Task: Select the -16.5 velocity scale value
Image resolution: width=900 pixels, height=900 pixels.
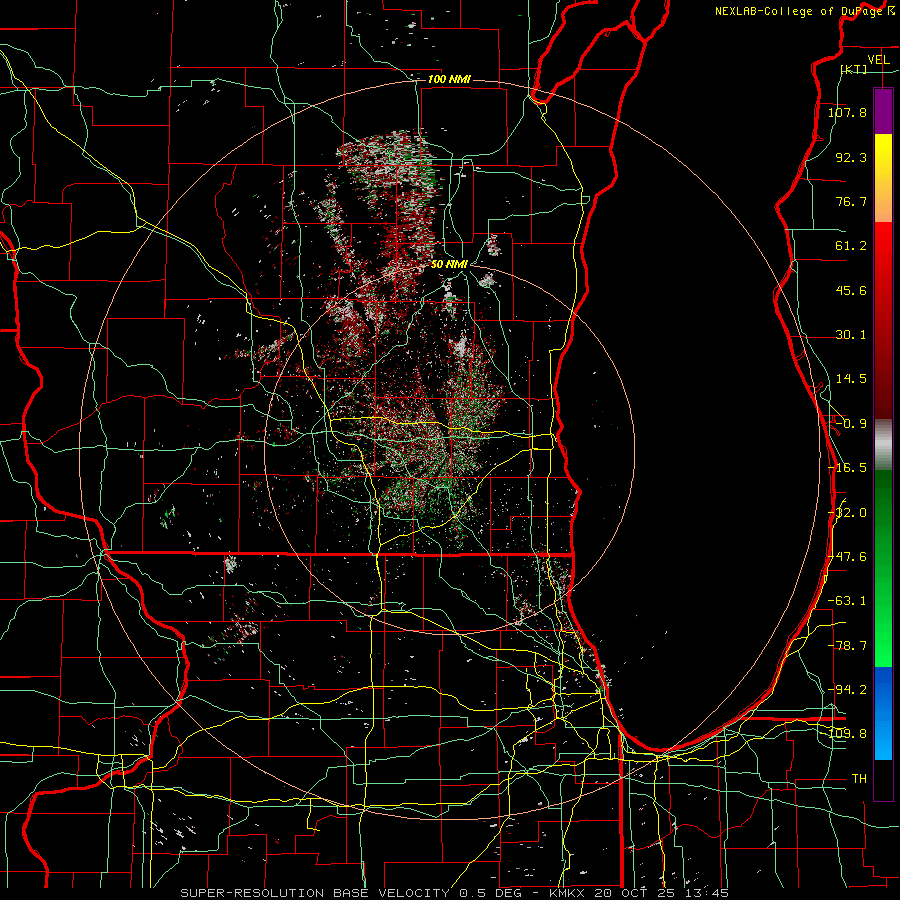Action: 847,468
